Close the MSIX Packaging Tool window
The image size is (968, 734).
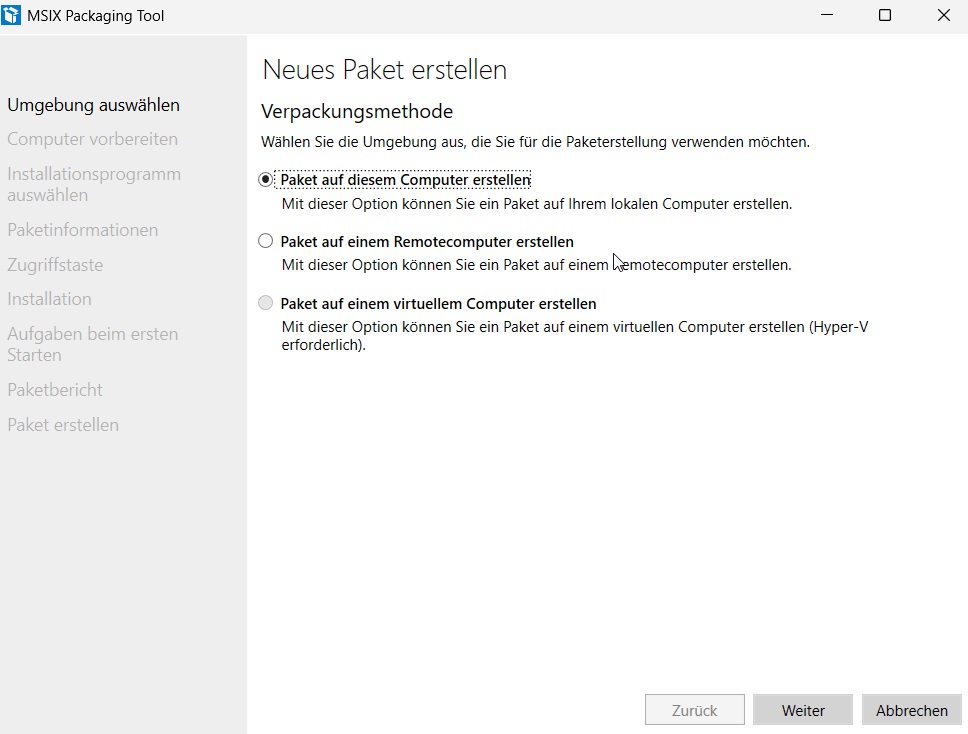coord(943,15)
